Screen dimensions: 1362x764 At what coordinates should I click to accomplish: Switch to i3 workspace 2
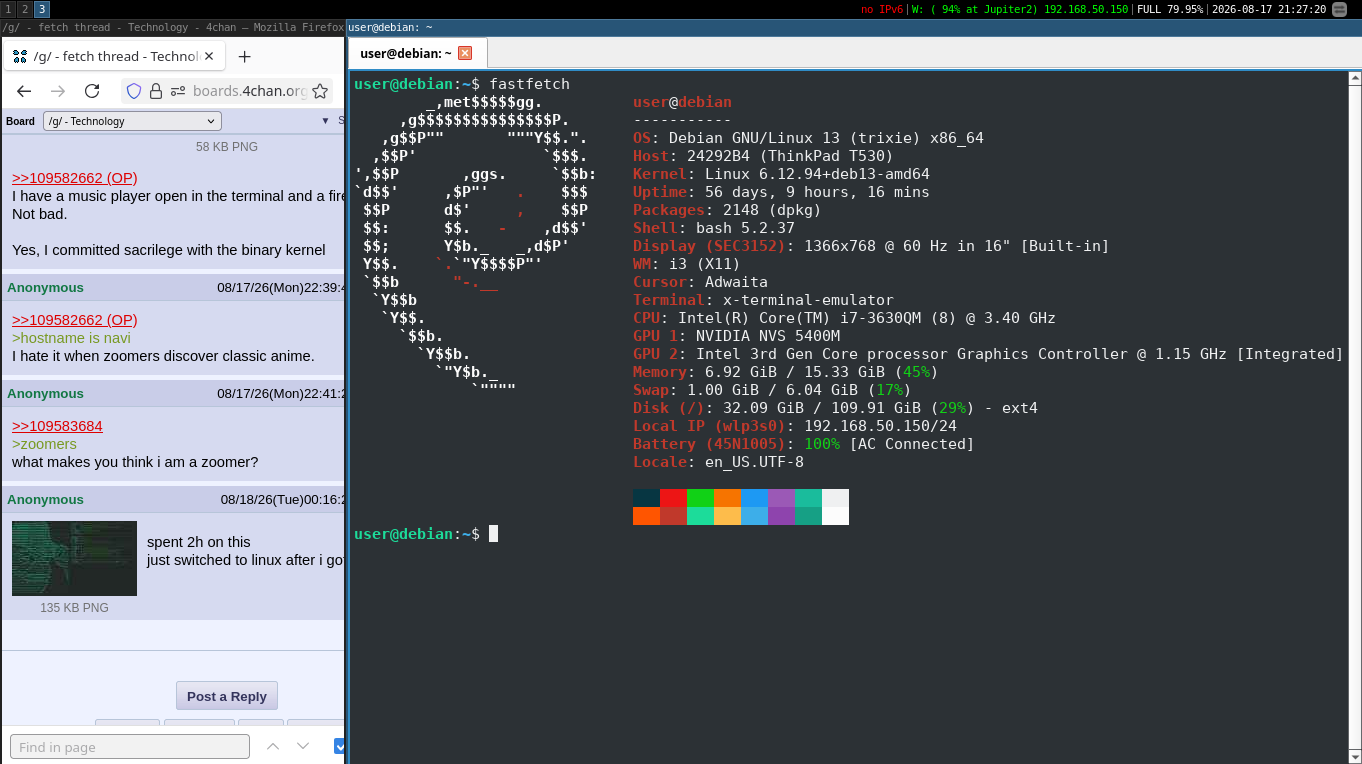25,9
